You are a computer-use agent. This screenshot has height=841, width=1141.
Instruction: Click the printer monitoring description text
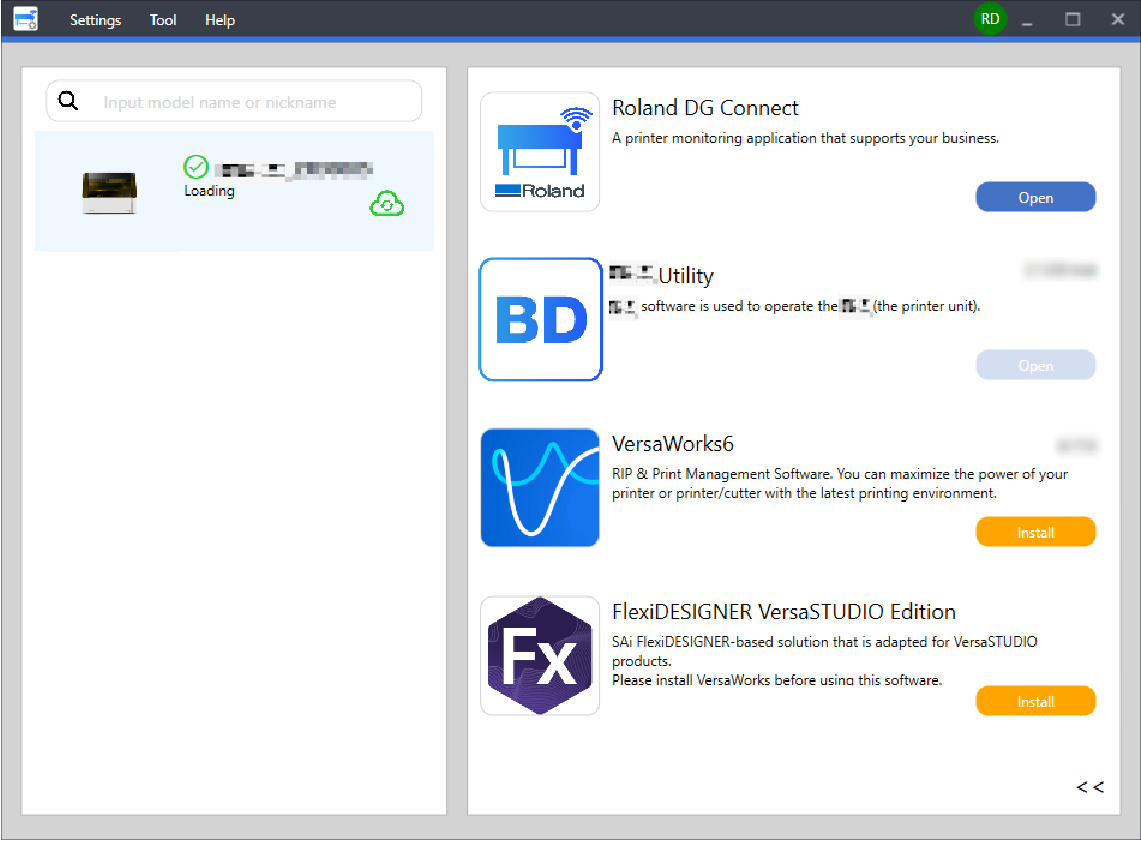[x=806, y=138]
